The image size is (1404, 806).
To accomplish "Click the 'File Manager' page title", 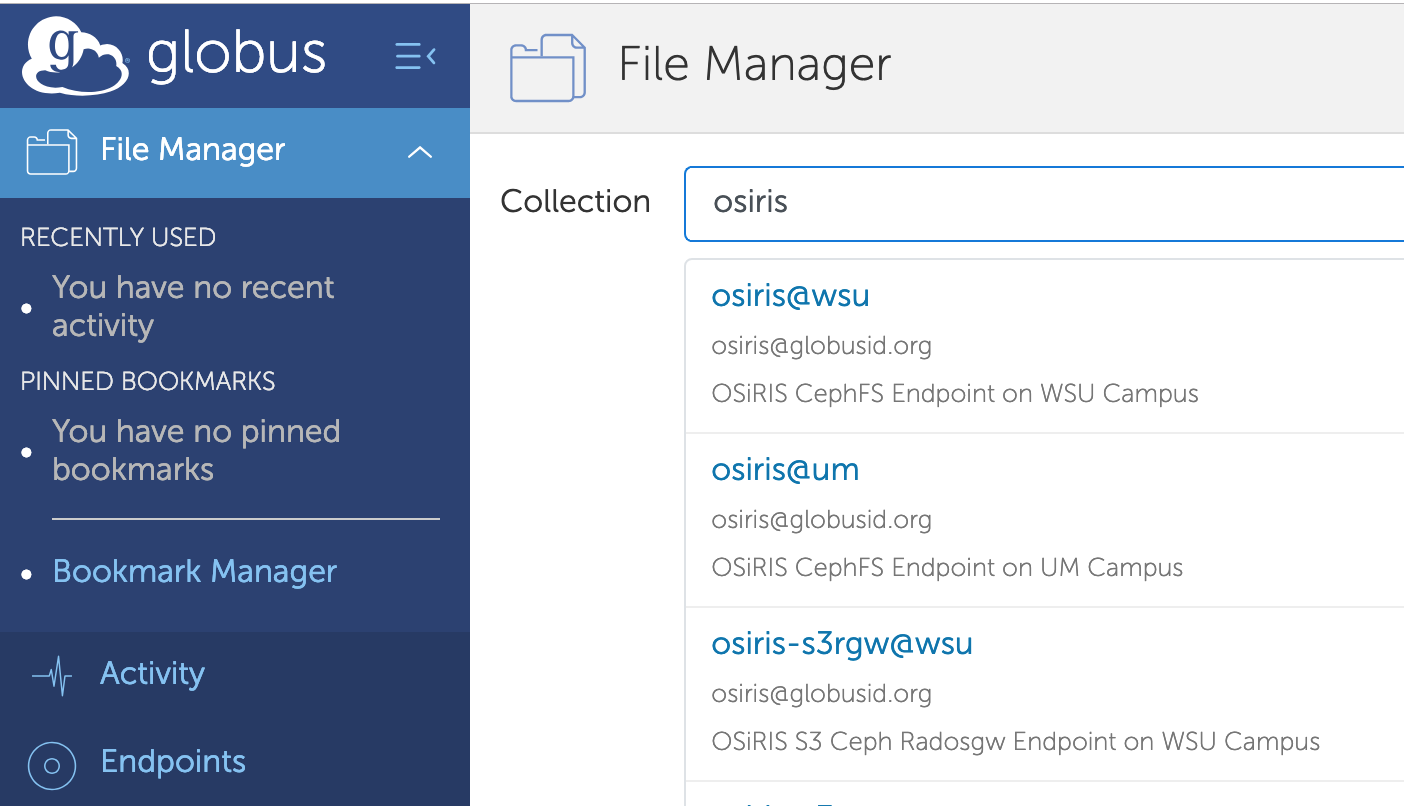I will [755, 66].
